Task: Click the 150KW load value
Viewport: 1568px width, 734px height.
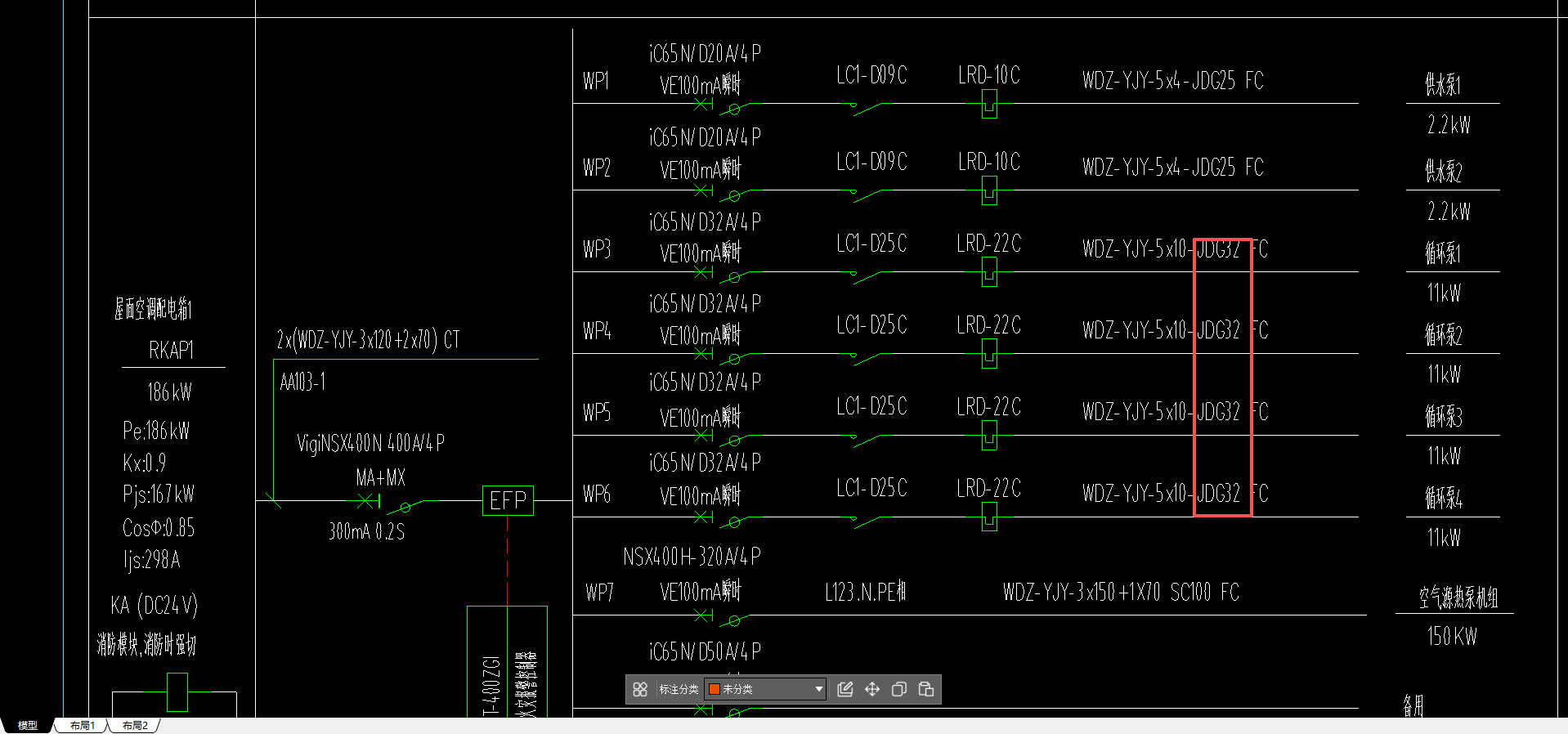Action: point(1452,637)
